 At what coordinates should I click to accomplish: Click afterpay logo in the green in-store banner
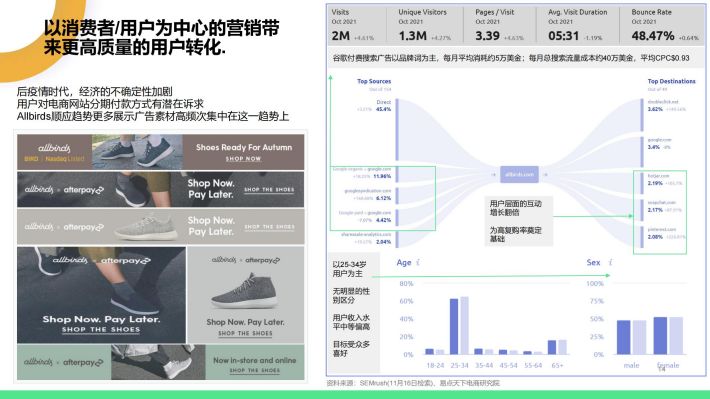(83, 362)
